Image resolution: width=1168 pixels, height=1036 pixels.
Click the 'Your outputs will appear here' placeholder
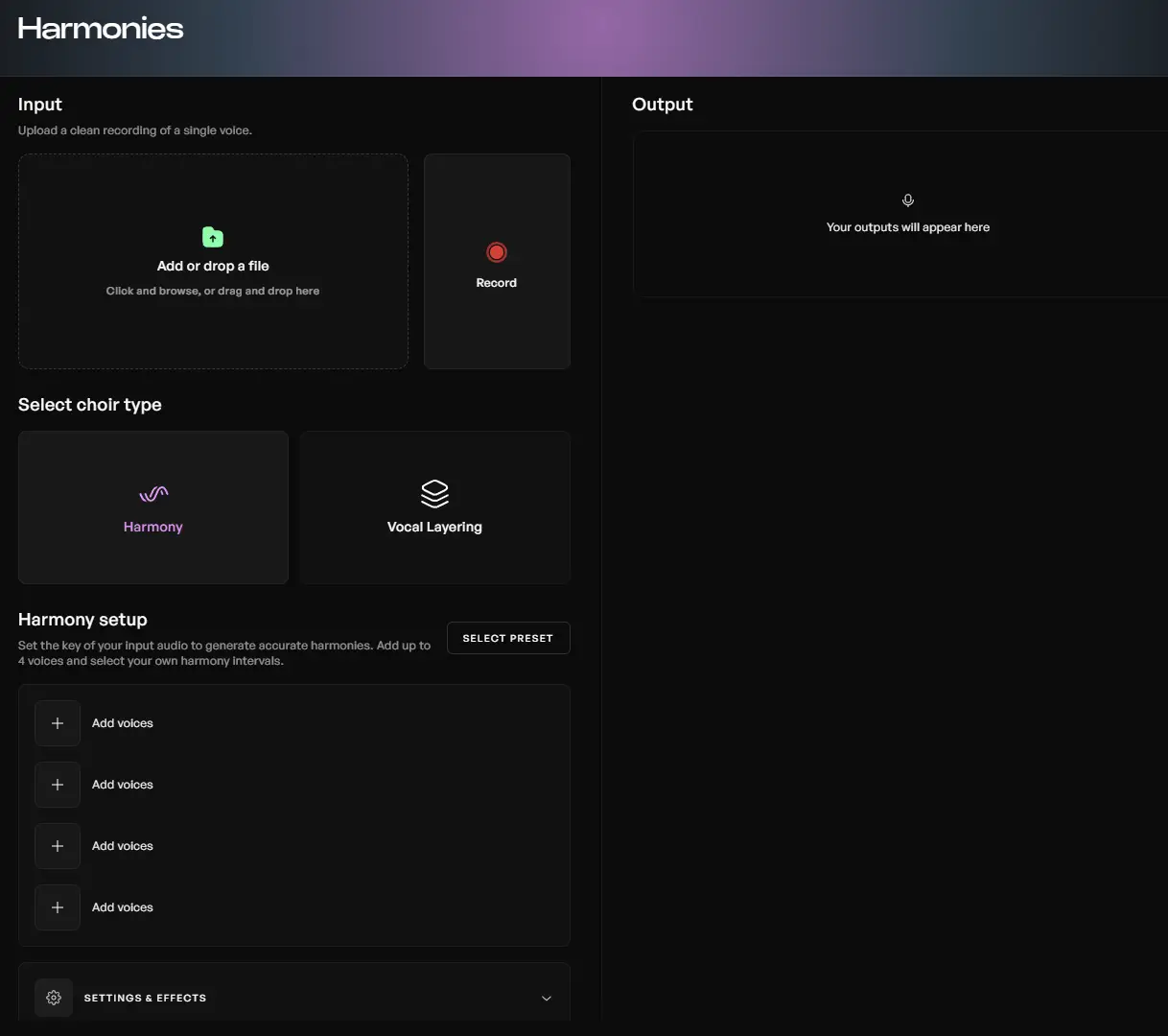(908, 227)
